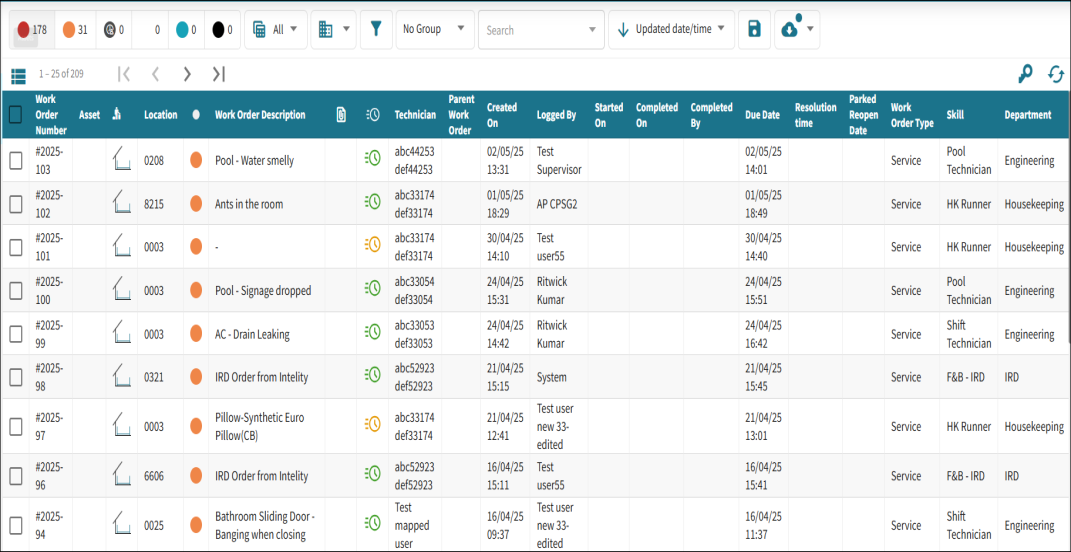Go to the previous page

pos(155,74)
